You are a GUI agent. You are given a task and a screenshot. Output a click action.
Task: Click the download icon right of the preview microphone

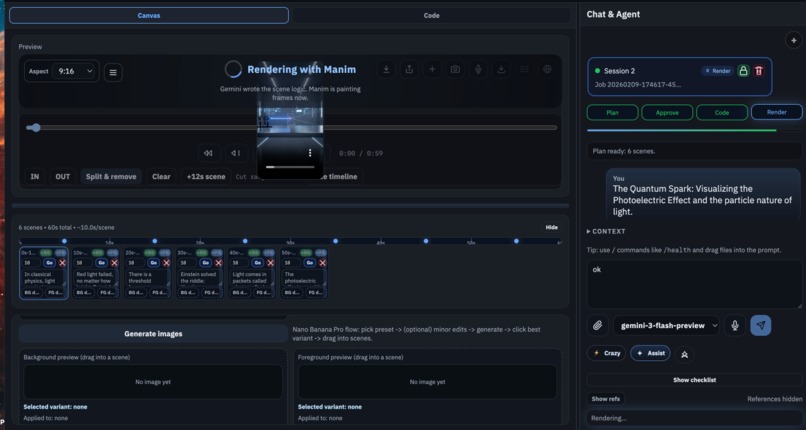[501, 69]
